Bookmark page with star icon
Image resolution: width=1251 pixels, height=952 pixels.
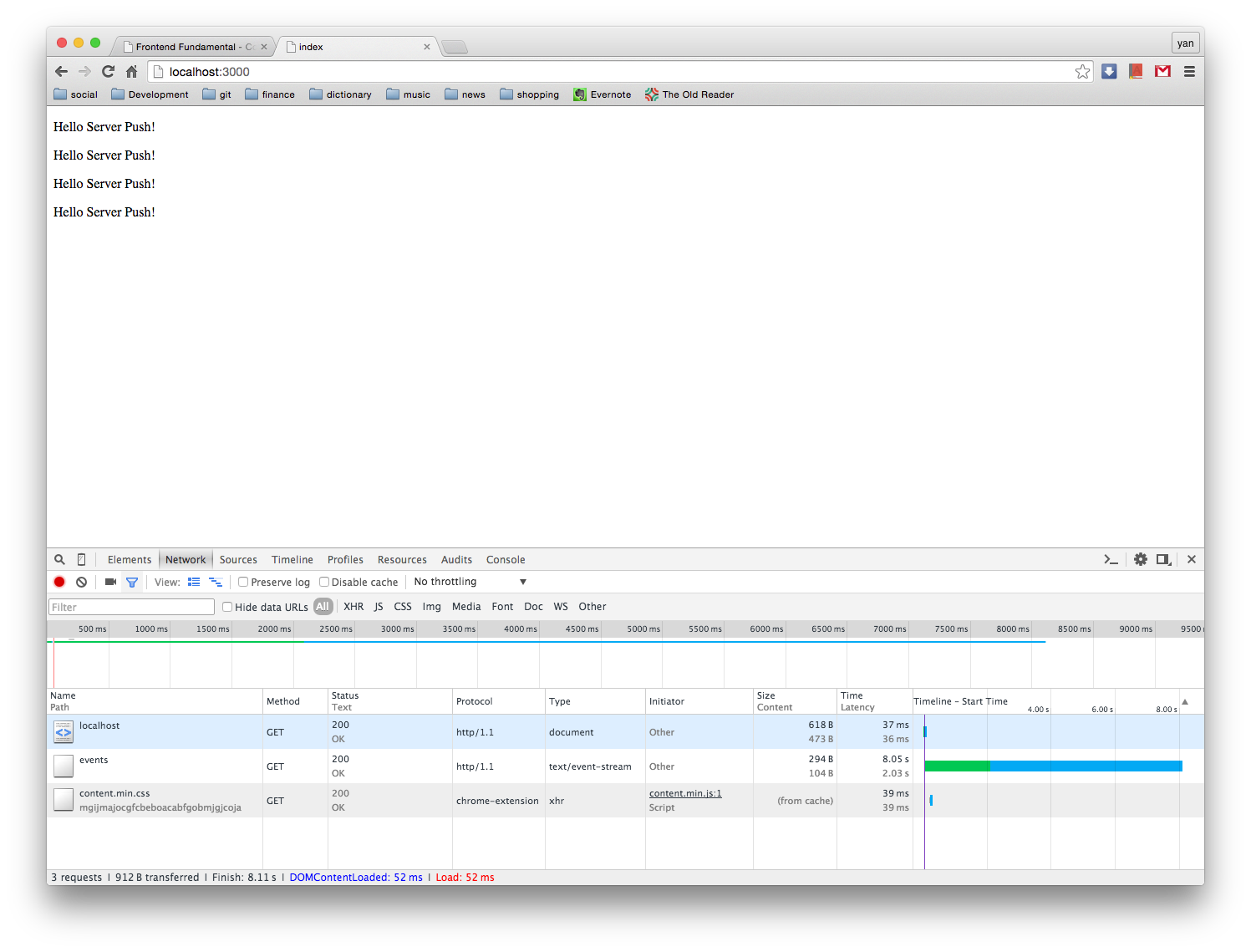click(x=1082, y=72)
